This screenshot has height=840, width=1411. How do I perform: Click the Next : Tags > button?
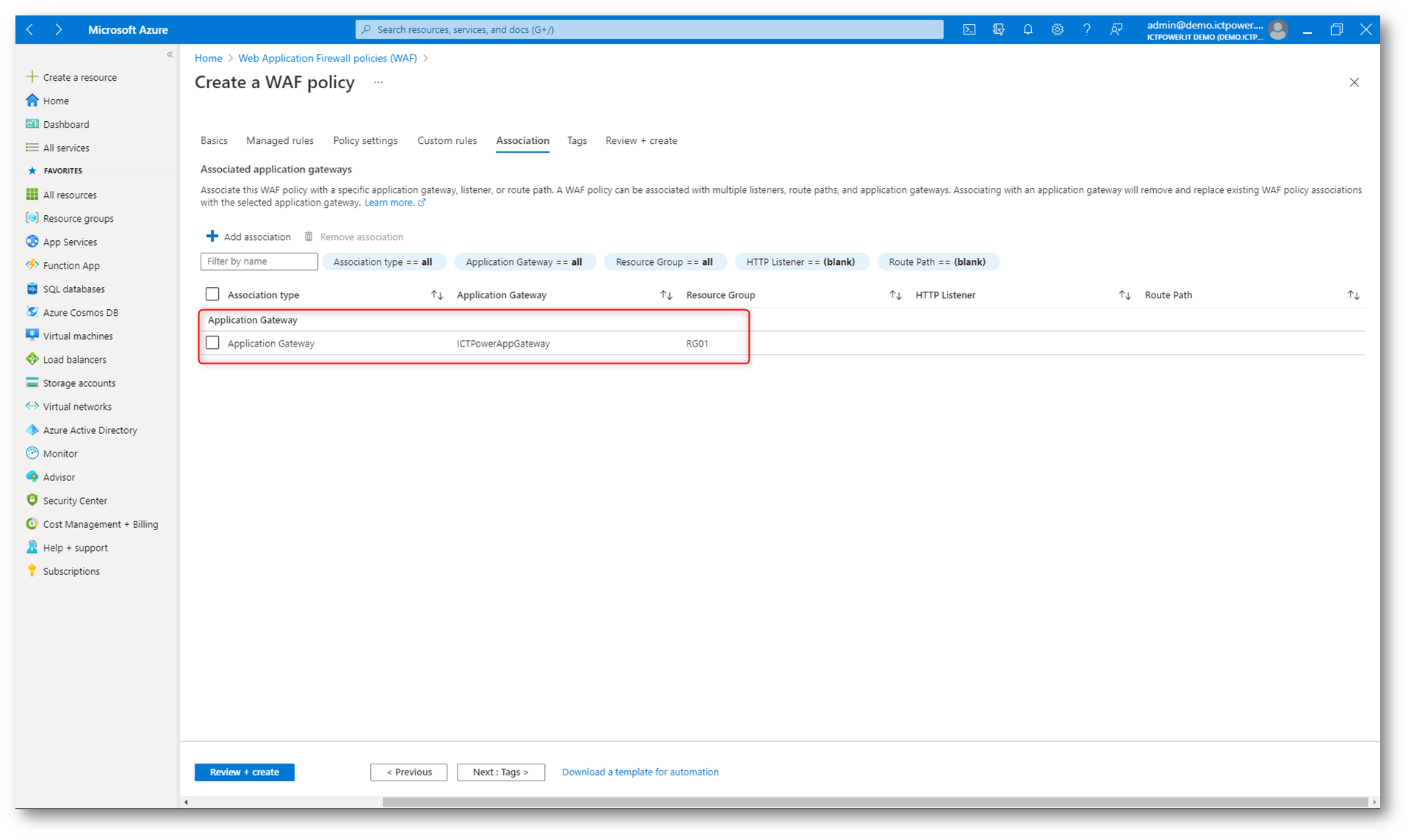(501, 772)
